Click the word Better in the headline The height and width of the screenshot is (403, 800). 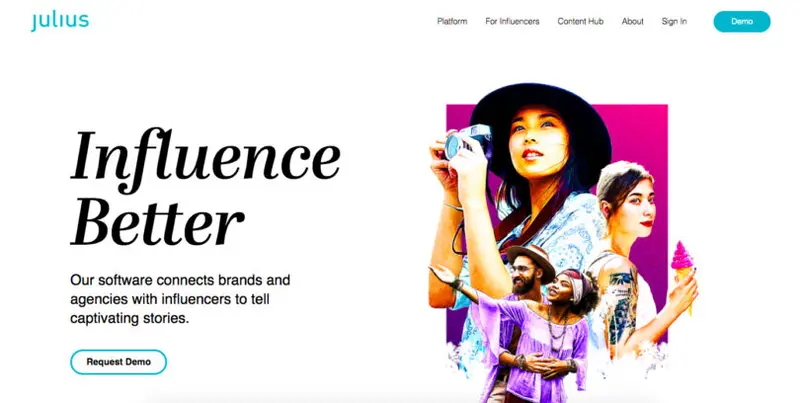tap(157, 222)
